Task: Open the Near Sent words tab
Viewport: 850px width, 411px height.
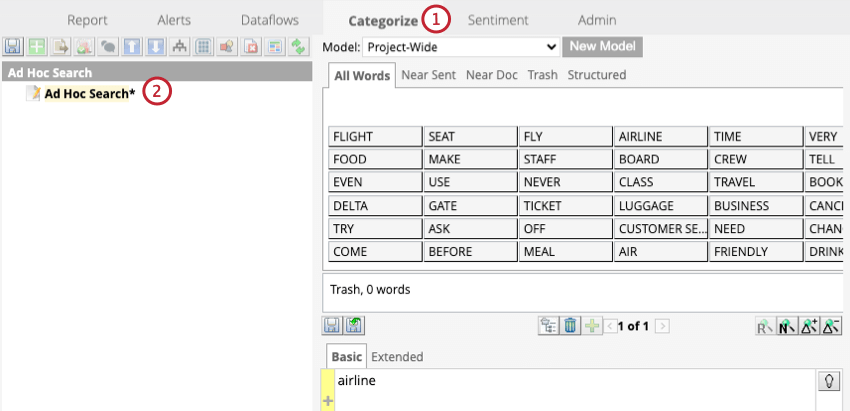Action: click(x=429, y=75)
